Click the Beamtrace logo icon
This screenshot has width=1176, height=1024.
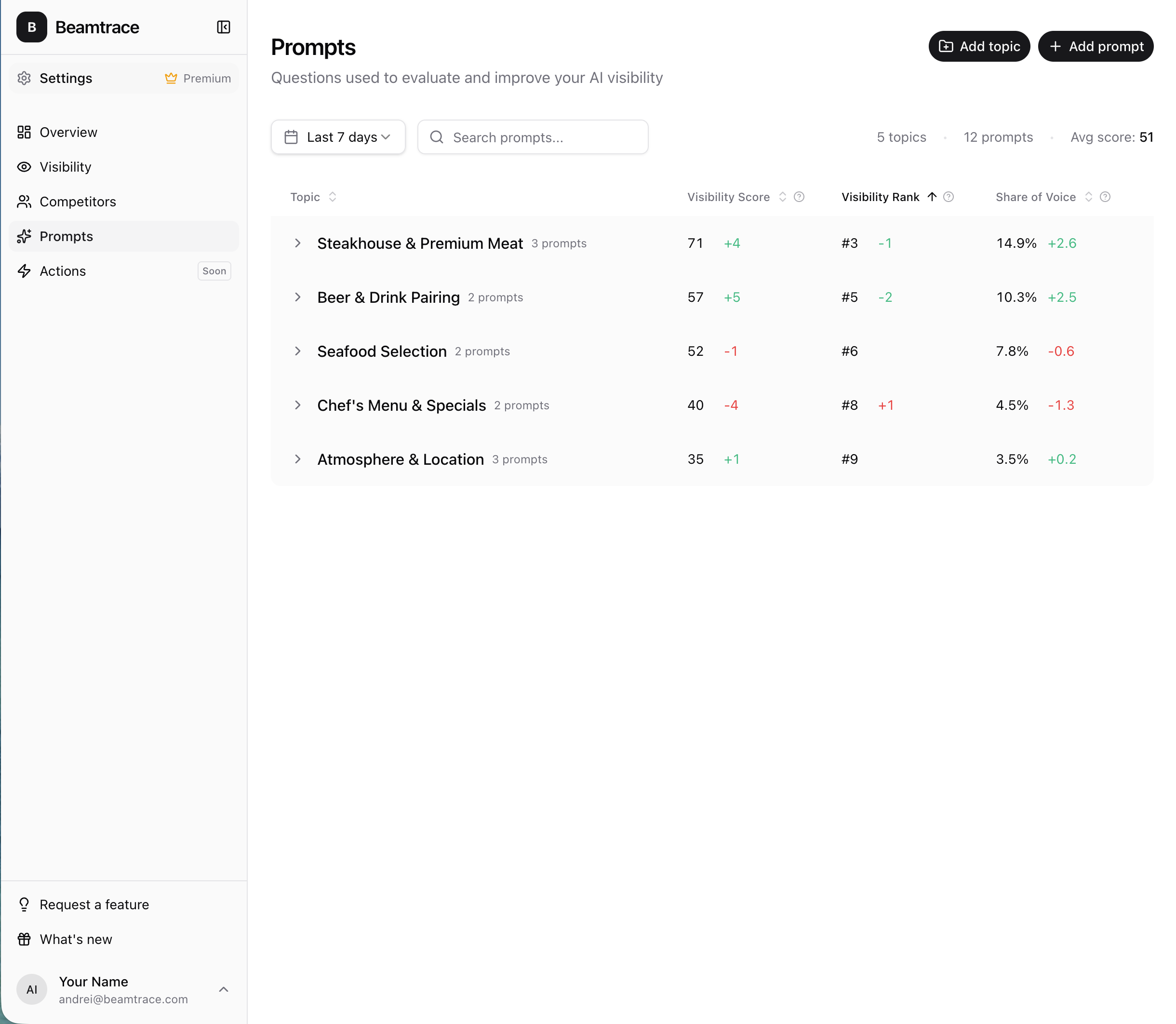[31, 27]
